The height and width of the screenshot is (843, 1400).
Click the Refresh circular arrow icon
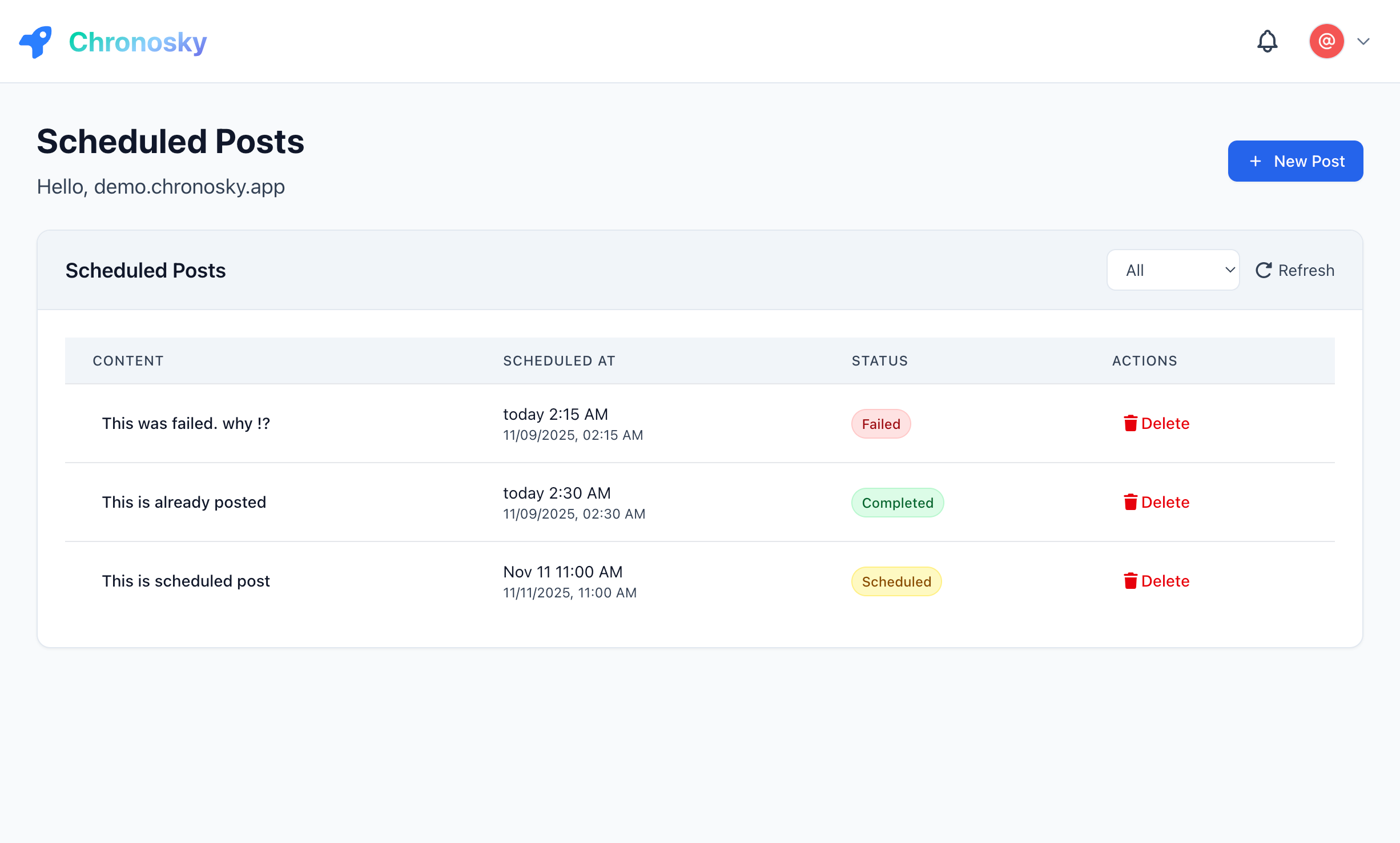pos(1265,270)
